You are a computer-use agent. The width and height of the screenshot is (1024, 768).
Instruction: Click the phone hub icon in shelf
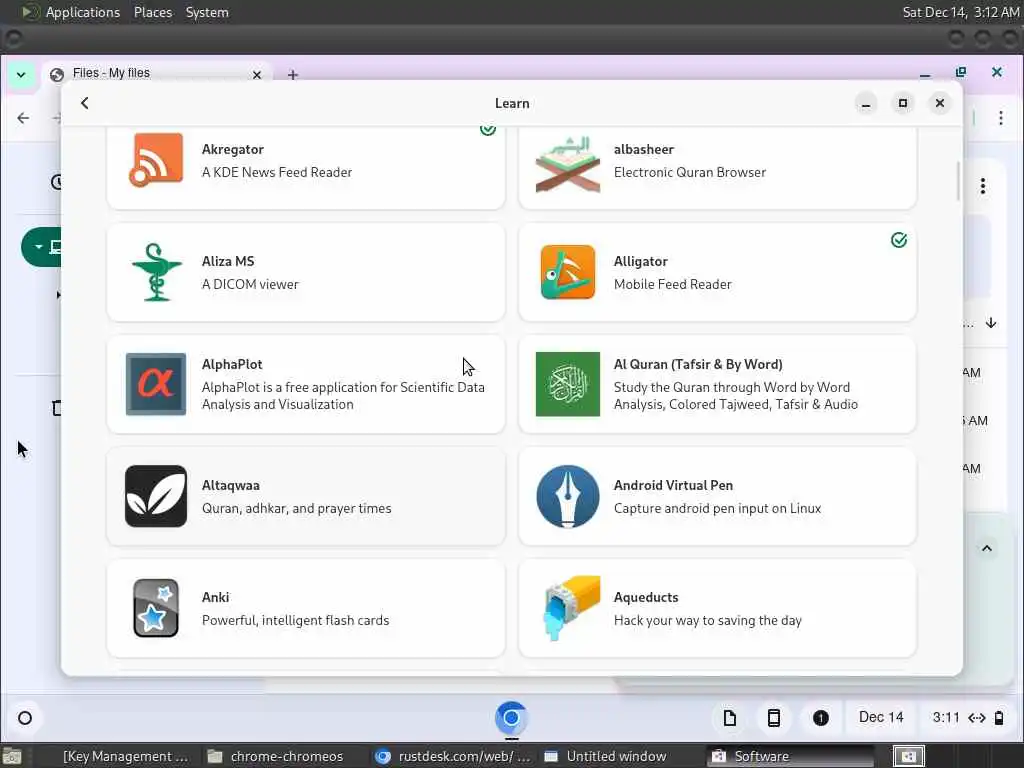[x=774, y=718]
